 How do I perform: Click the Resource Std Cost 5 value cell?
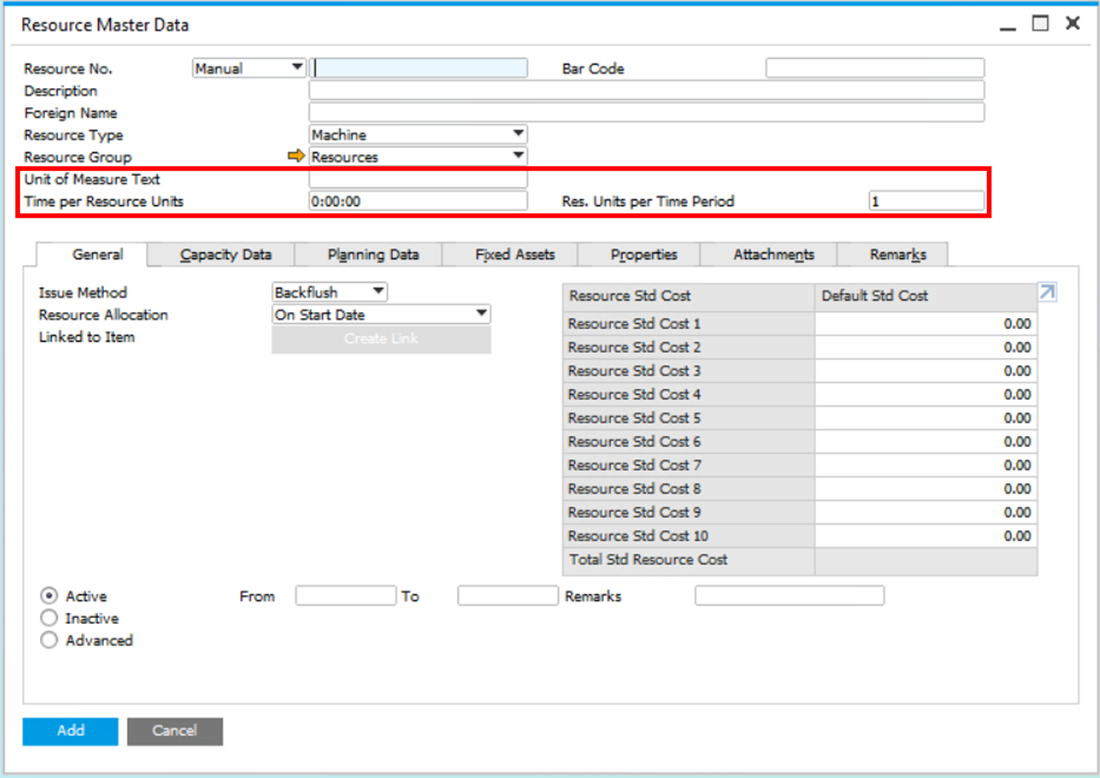point(925,418)
